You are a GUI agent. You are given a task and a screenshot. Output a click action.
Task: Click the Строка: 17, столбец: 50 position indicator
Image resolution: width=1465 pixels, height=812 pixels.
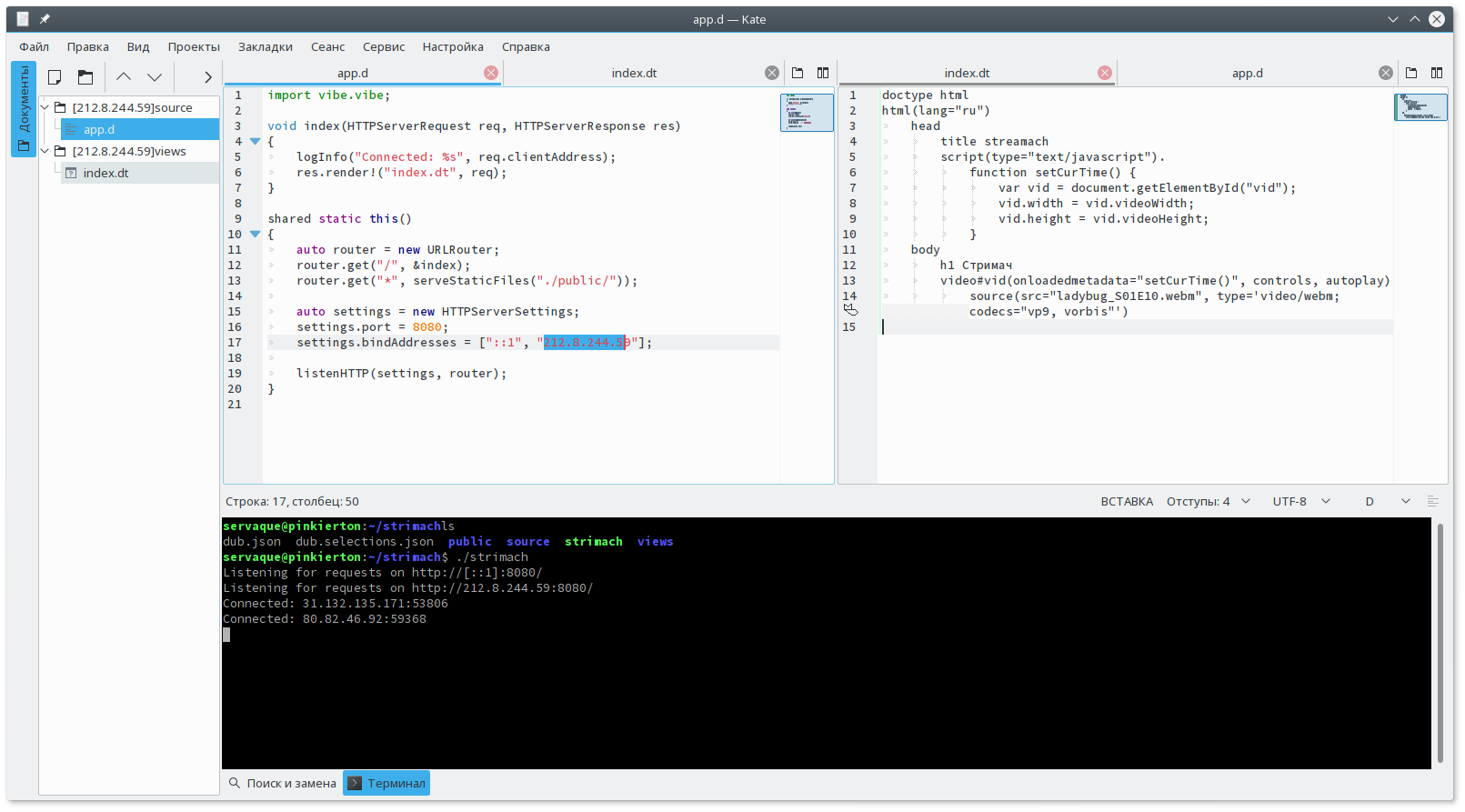click(292, 501)
